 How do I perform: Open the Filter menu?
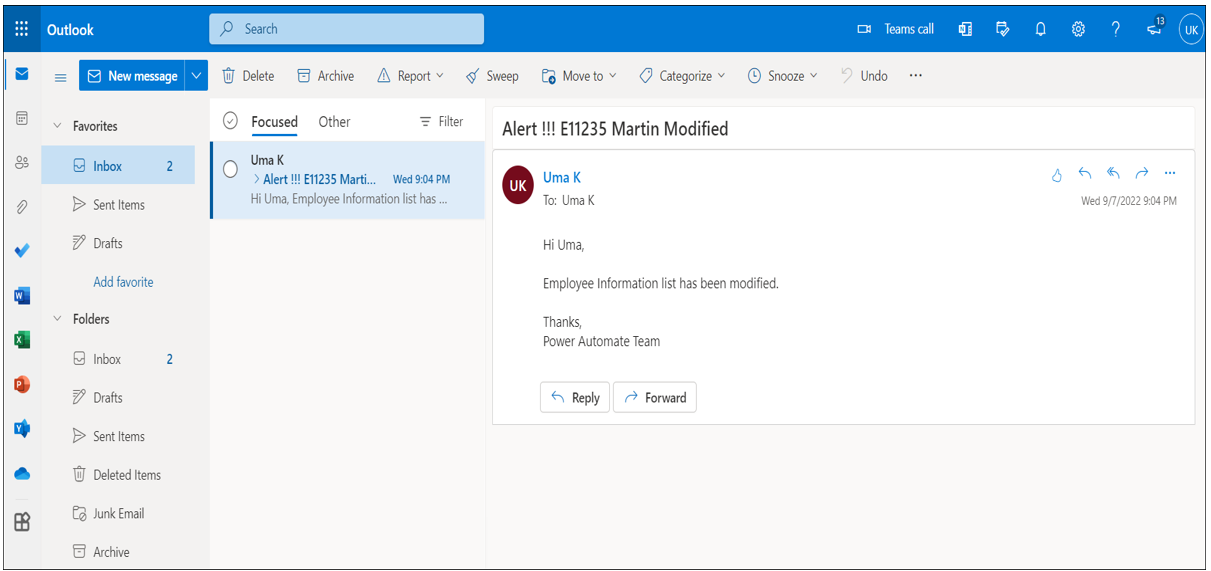(x=441, y=121)
